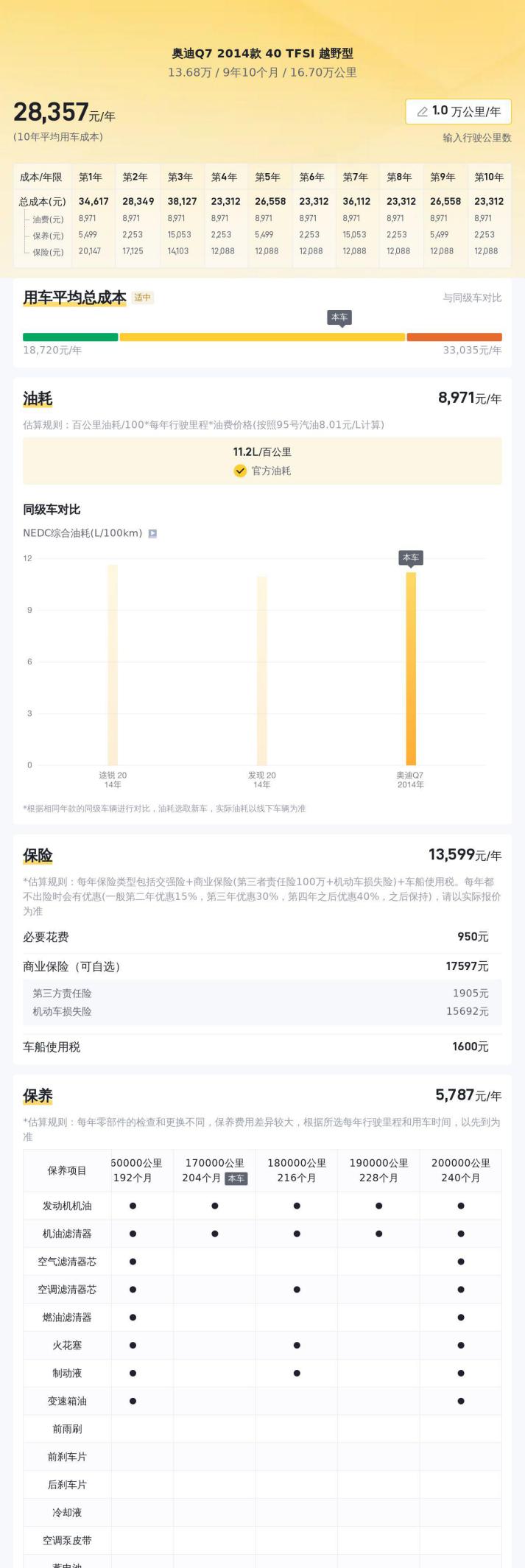
Task: Click the 输入行驶公里数 hint text
Action: tap(477, 138)
